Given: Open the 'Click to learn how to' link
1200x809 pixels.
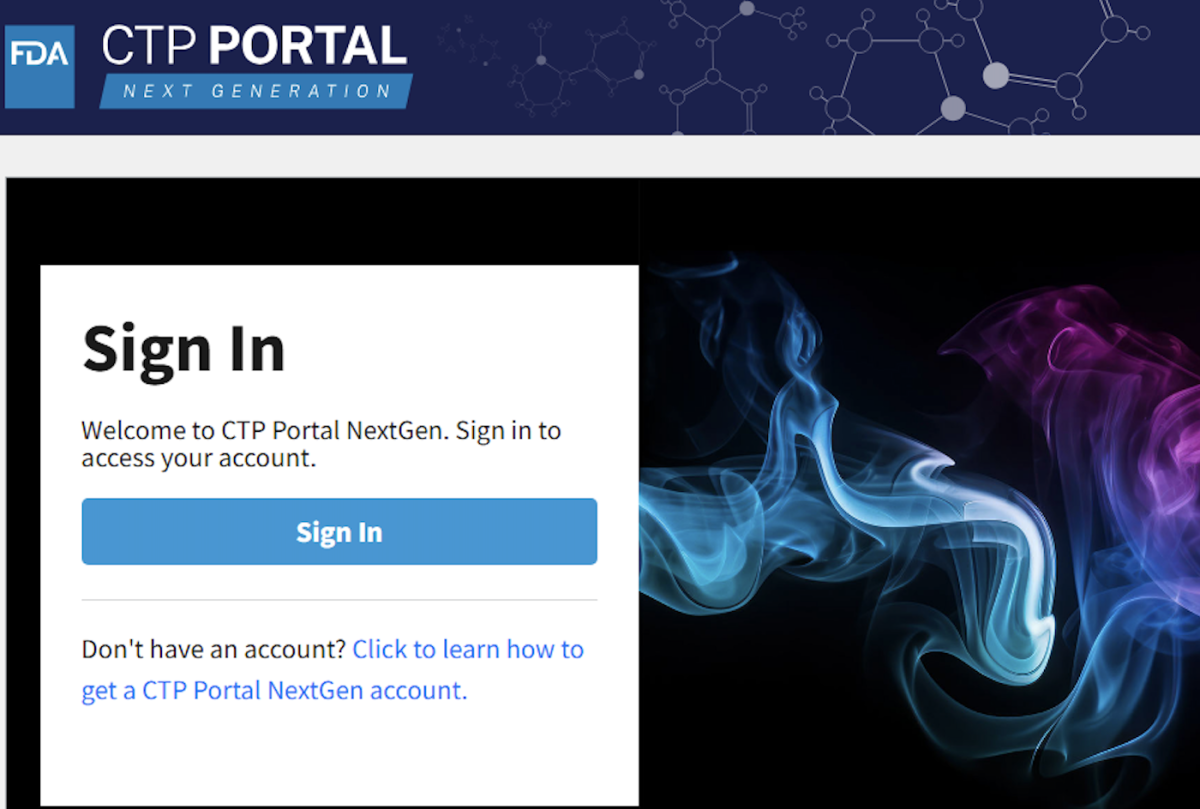Looking at the screenshot, I should click(468, 649).
